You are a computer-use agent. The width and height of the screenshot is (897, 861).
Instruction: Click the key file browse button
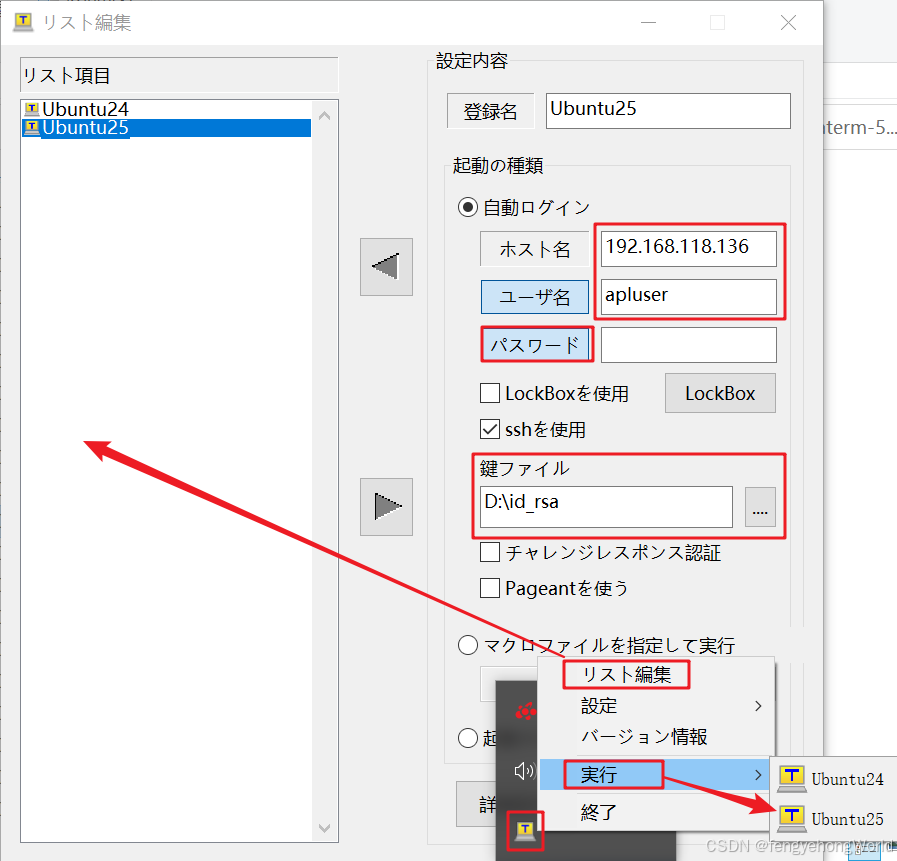pos(760,507)
